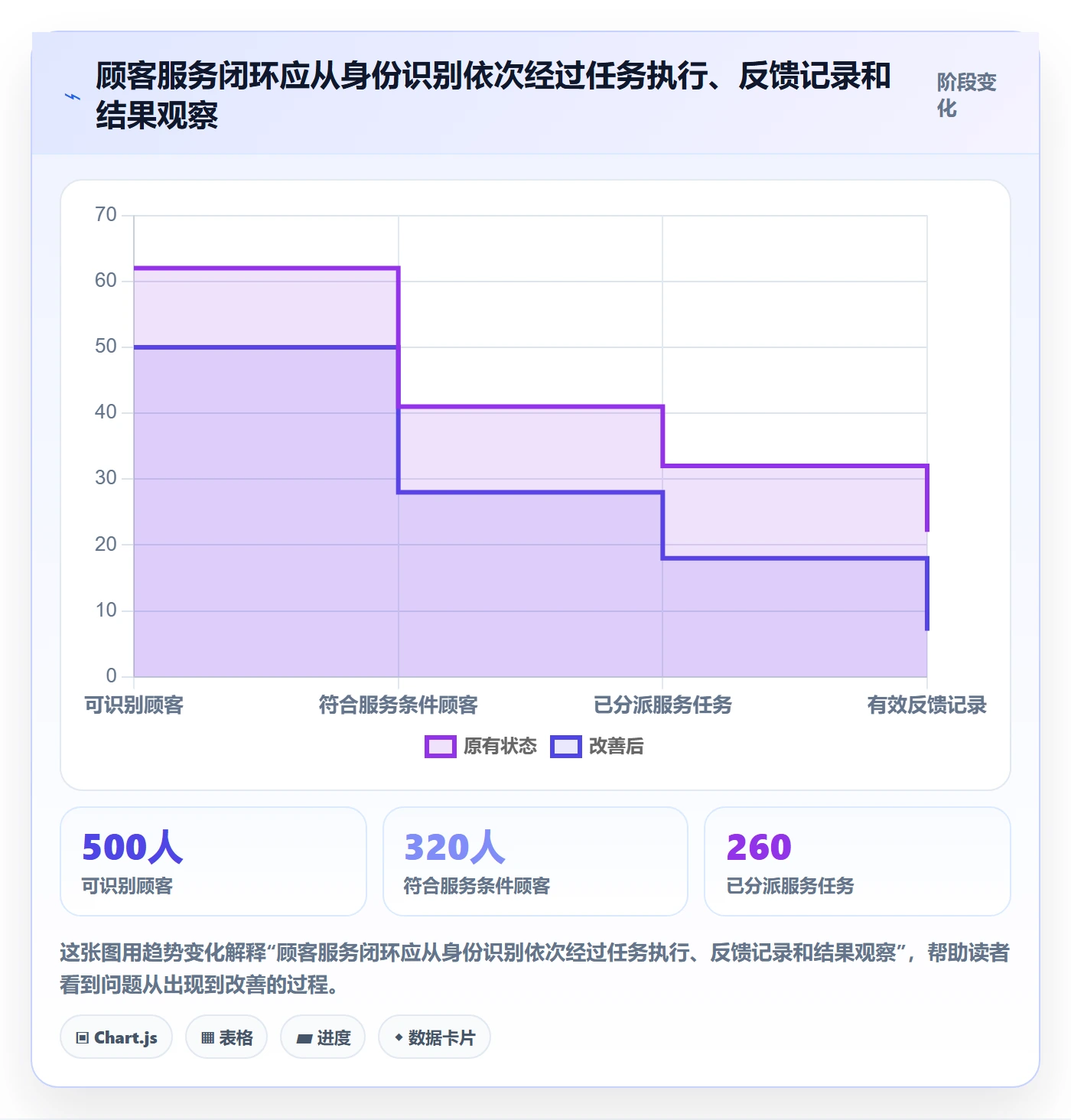Toggle the 原有状态 legend swatch
Screen dimensions: 1071x1120
point(441,747)
